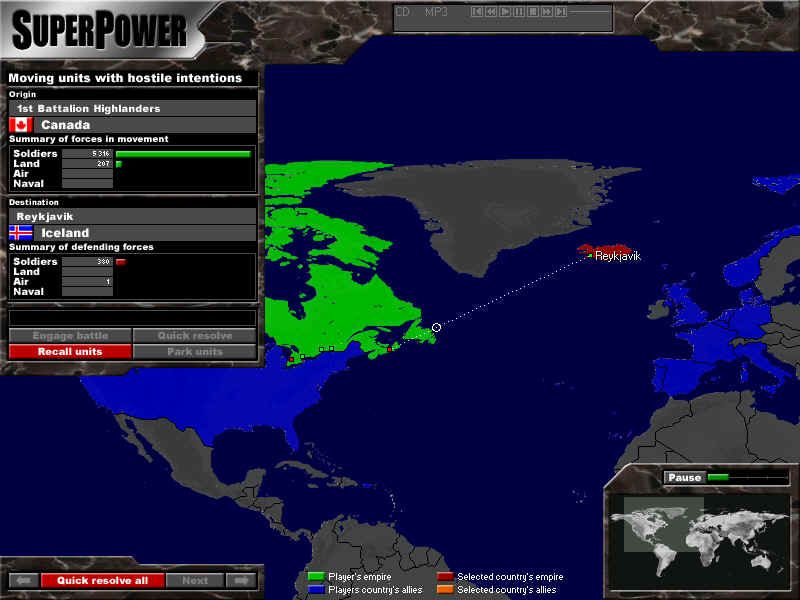Click the Iceland flag icon
The width and height of the screenshot is (800, 600).
pos(21,233)
